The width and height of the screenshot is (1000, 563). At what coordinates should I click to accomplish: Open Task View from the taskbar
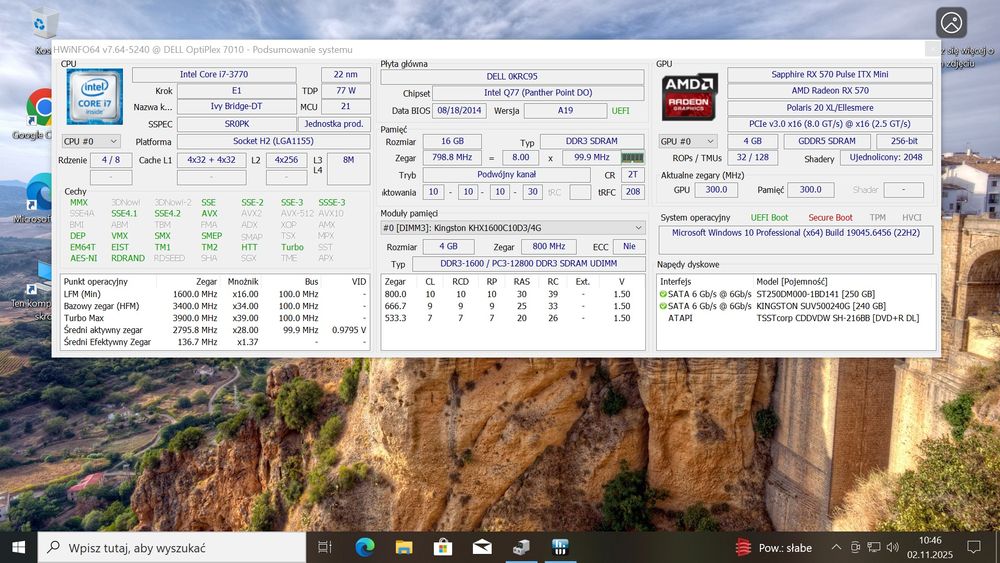tap(325, 547)
